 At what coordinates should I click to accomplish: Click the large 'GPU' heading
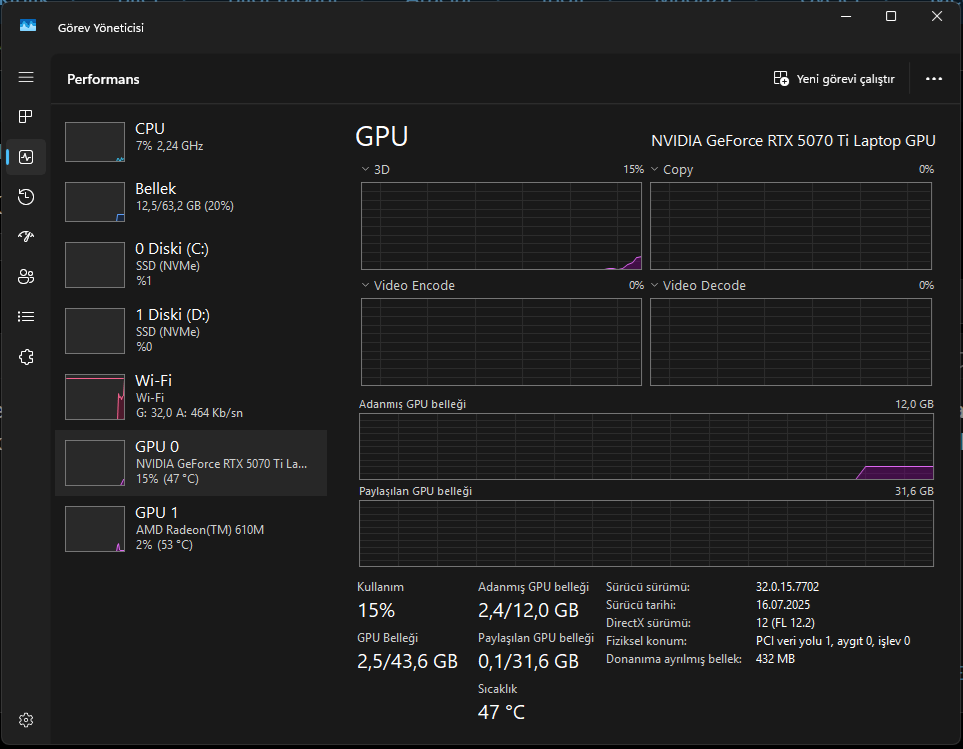tap(381, 136)
